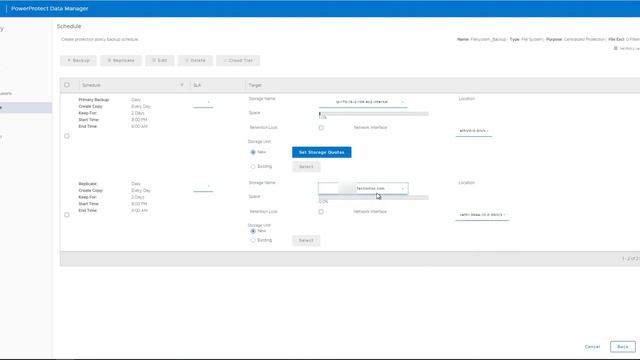This screenshot has height=360, width=640.
Task: Click the Back button
Action: coord(623,347)
